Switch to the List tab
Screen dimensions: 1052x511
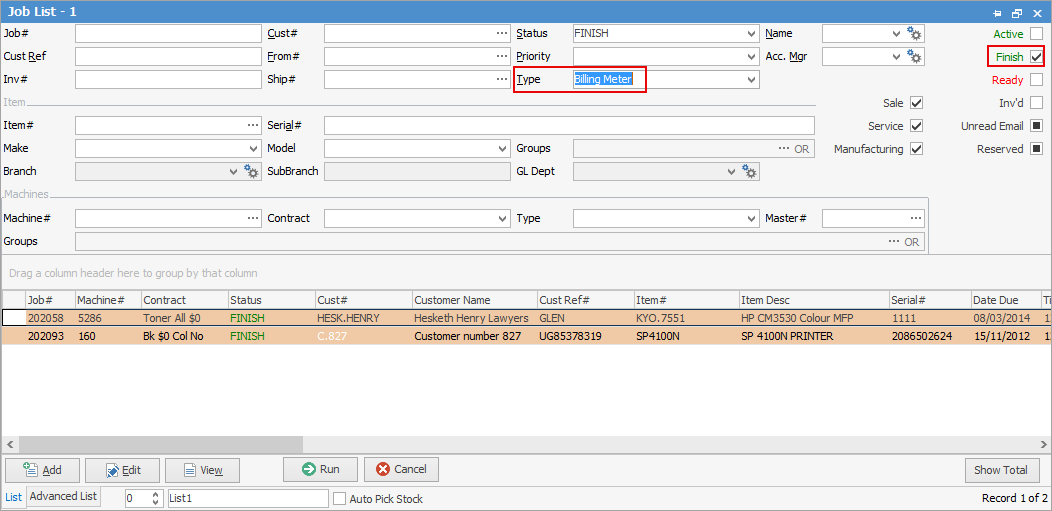14,497
